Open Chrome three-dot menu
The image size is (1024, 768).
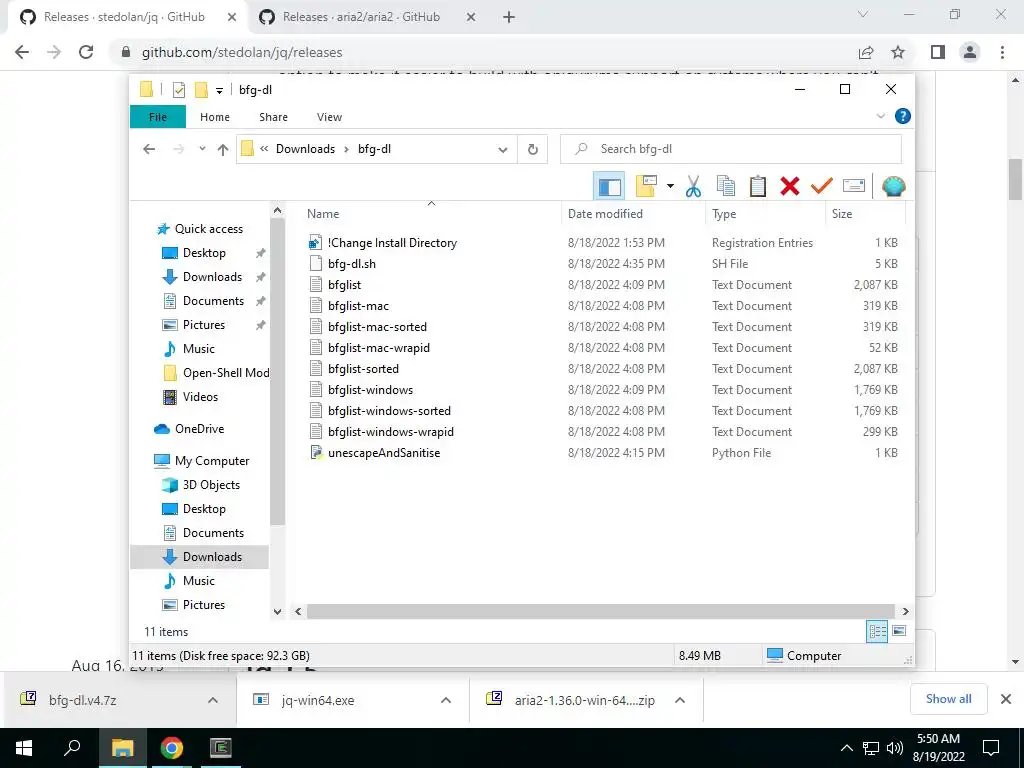(1002, 52)
